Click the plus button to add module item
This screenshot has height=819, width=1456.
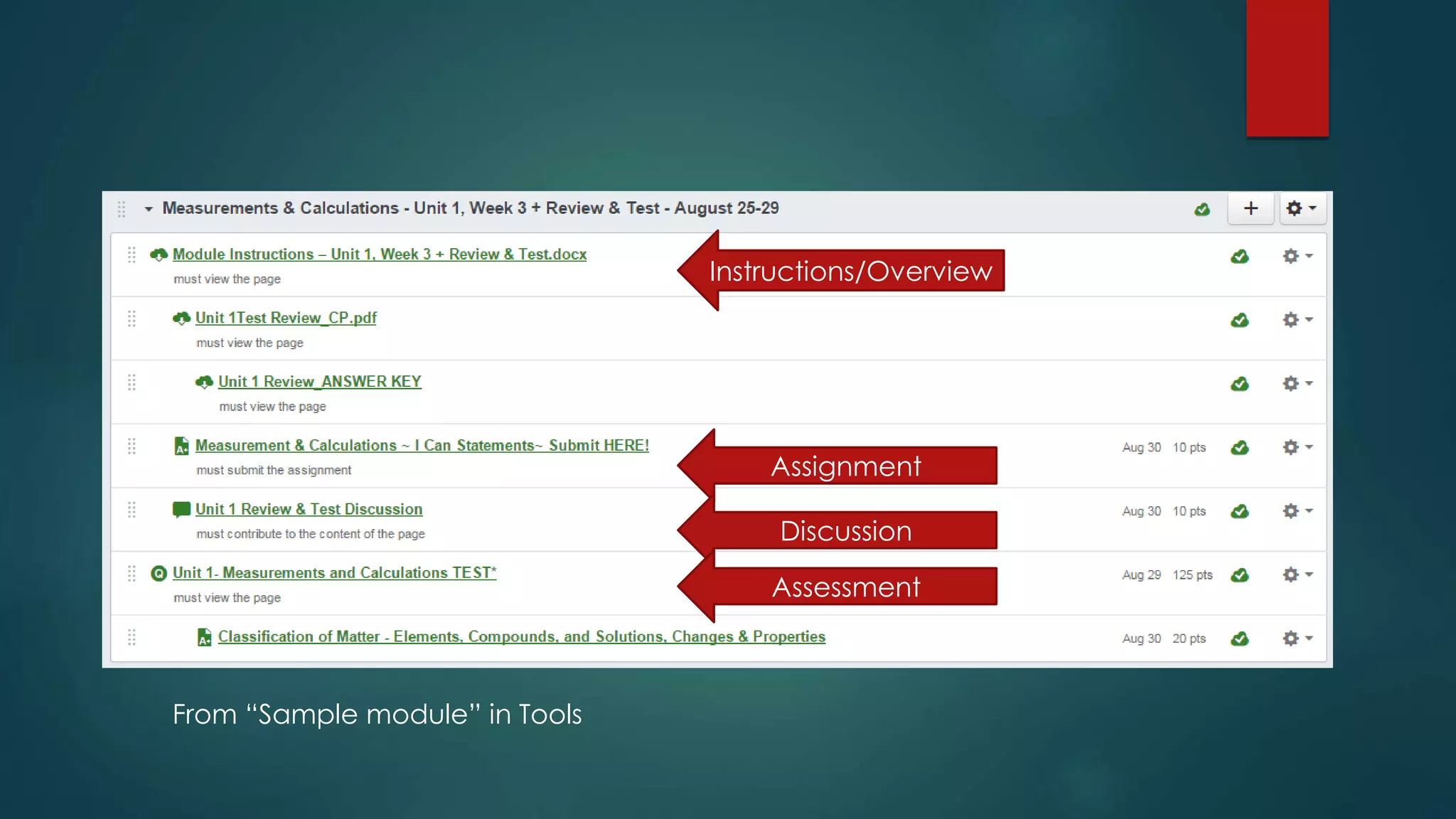[x=1251, y=208]
